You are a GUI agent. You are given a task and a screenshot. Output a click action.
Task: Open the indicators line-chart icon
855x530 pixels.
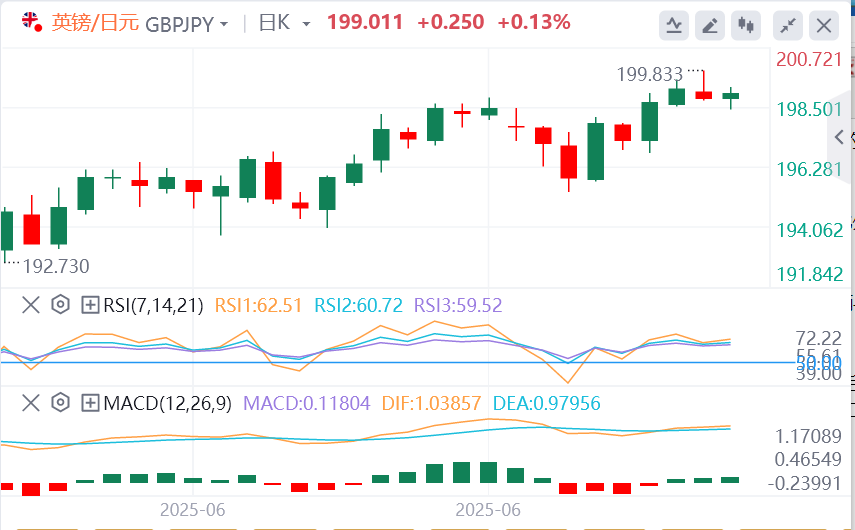click(x=675, y=24)
